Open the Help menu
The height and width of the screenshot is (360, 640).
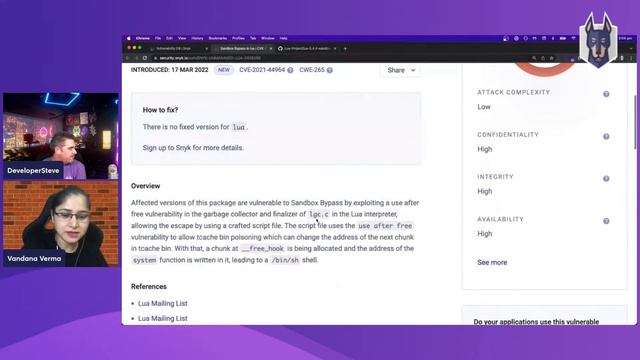click(284, 38)
